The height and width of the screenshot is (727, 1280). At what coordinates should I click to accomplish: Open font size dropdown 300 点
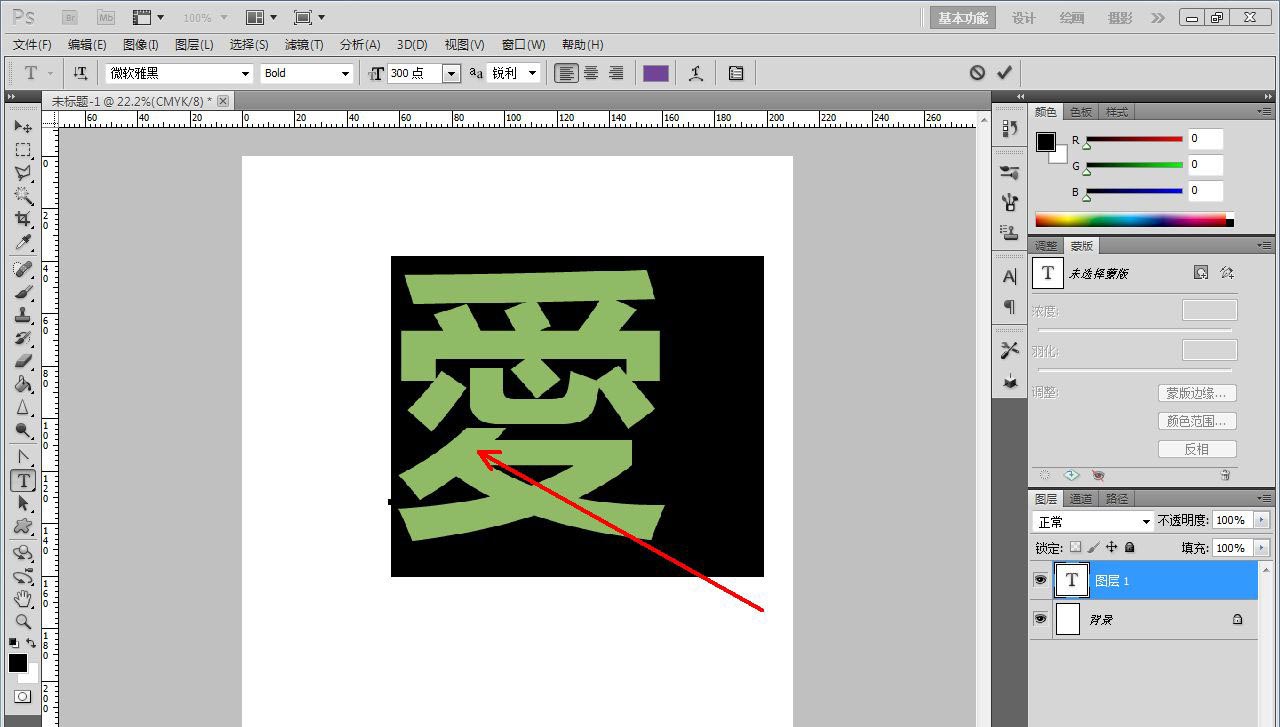451,73
